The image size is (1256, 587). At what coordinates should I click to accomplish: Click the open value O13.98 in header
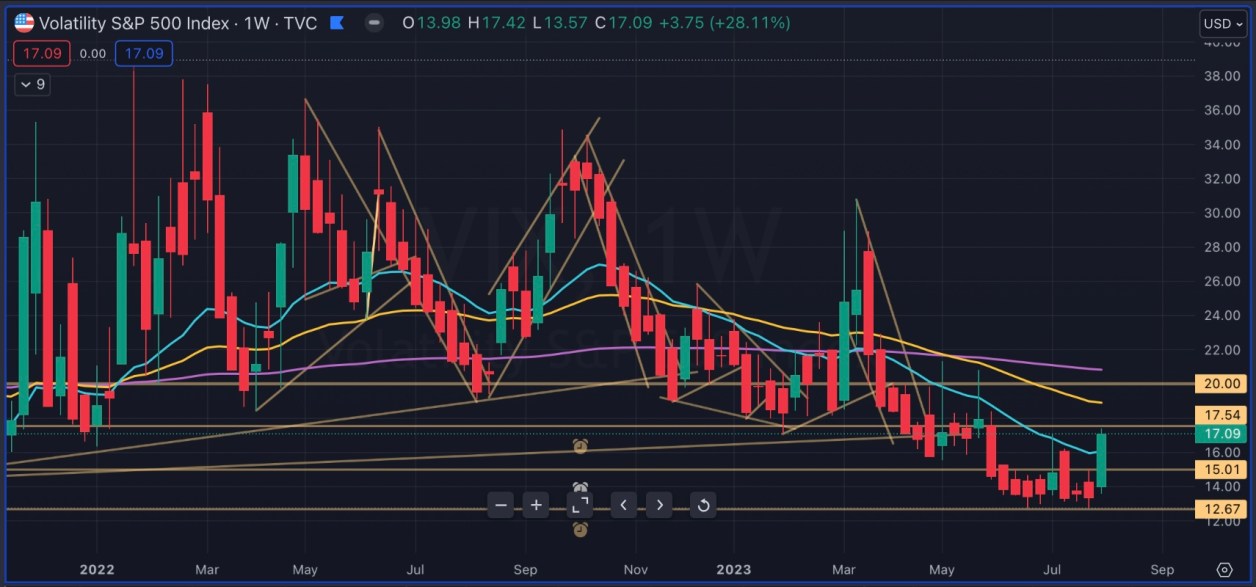click(434, 22)
